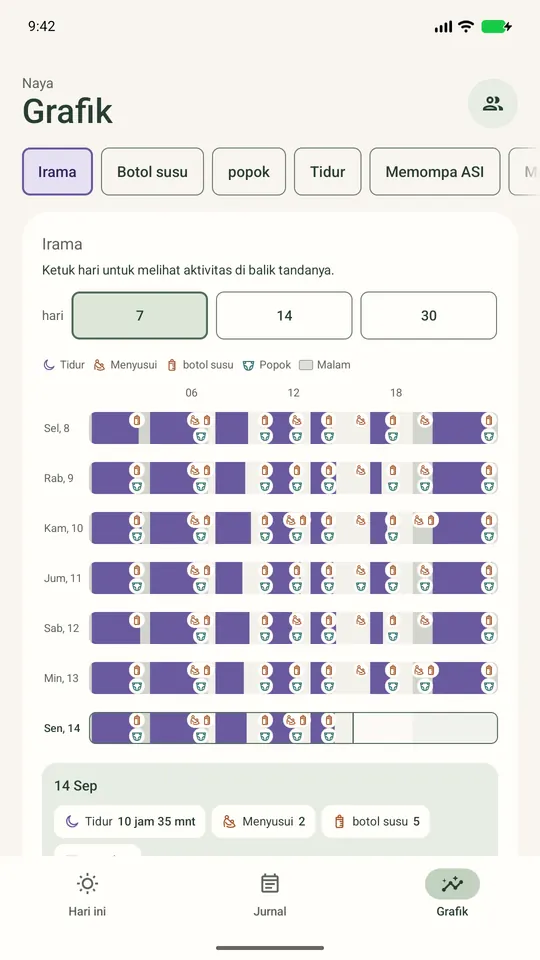Viewport: 540px width, 960px height.
Task: Switch to the Botol susu tab
Action: [x=152, y=171]
